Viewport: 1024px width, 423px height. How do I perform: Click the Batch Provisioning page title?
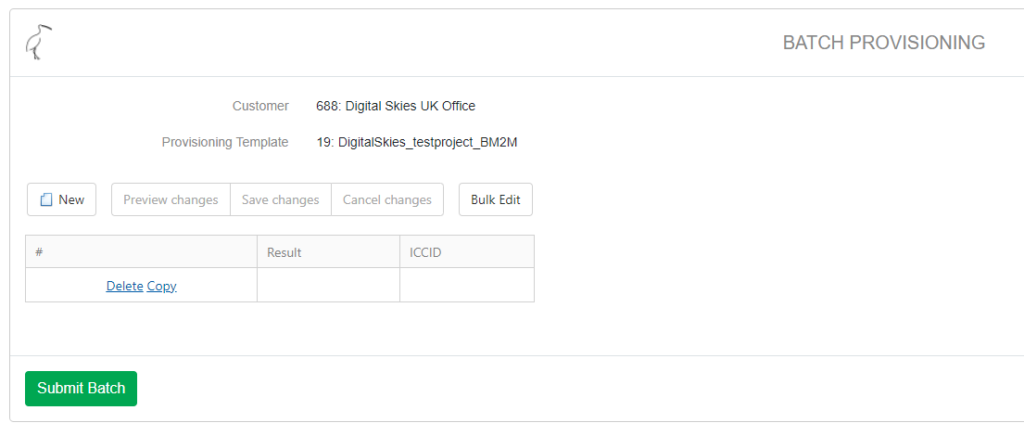click(x=883, y=43)
